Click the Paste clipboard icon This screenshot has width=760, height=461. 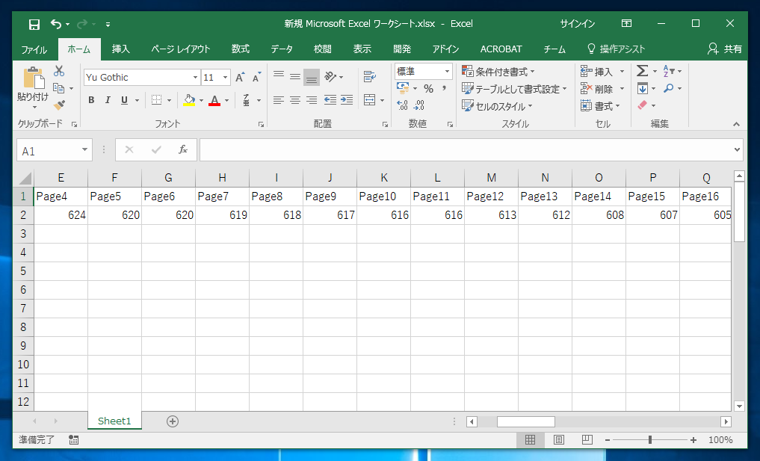(33, 78)
